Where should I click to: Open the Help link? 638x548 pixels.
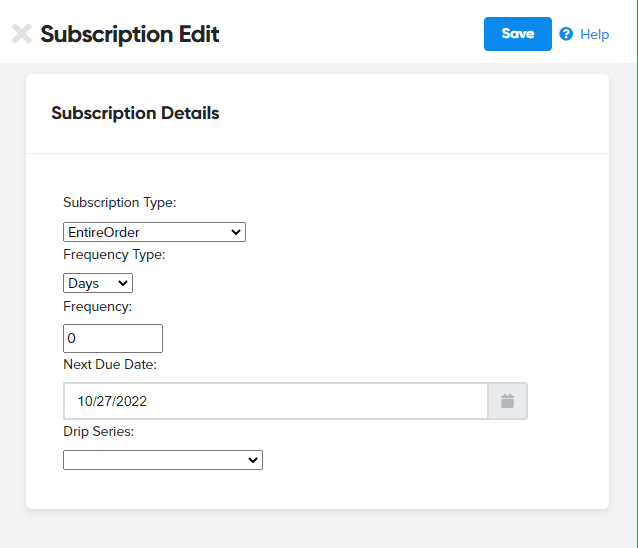594,34
